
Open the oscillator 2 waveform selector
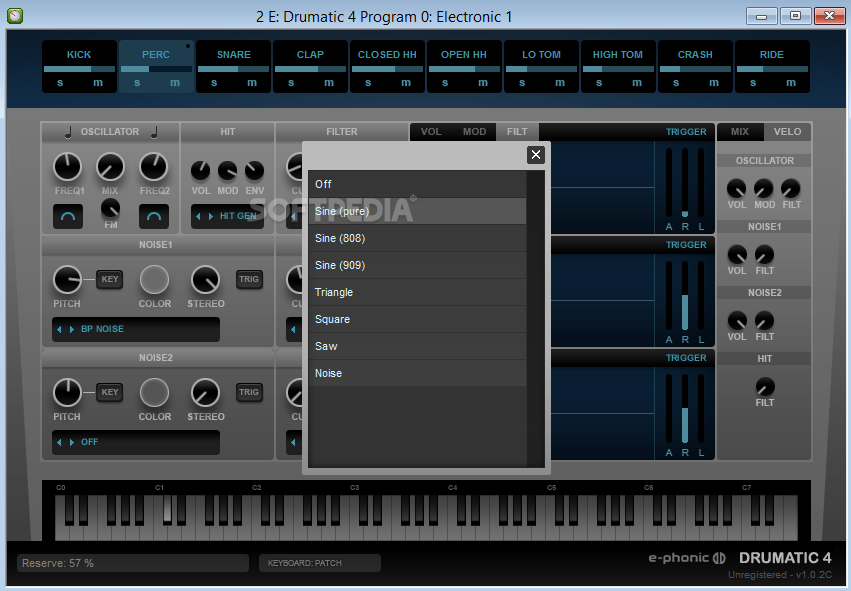tap(154, 217)
